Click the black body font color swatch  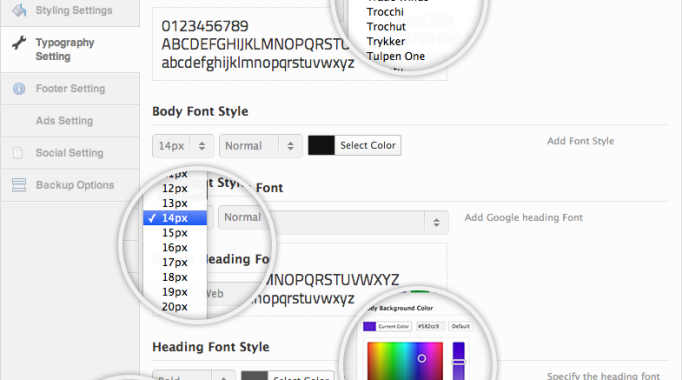pyautogui.click(x=321, y=146)
